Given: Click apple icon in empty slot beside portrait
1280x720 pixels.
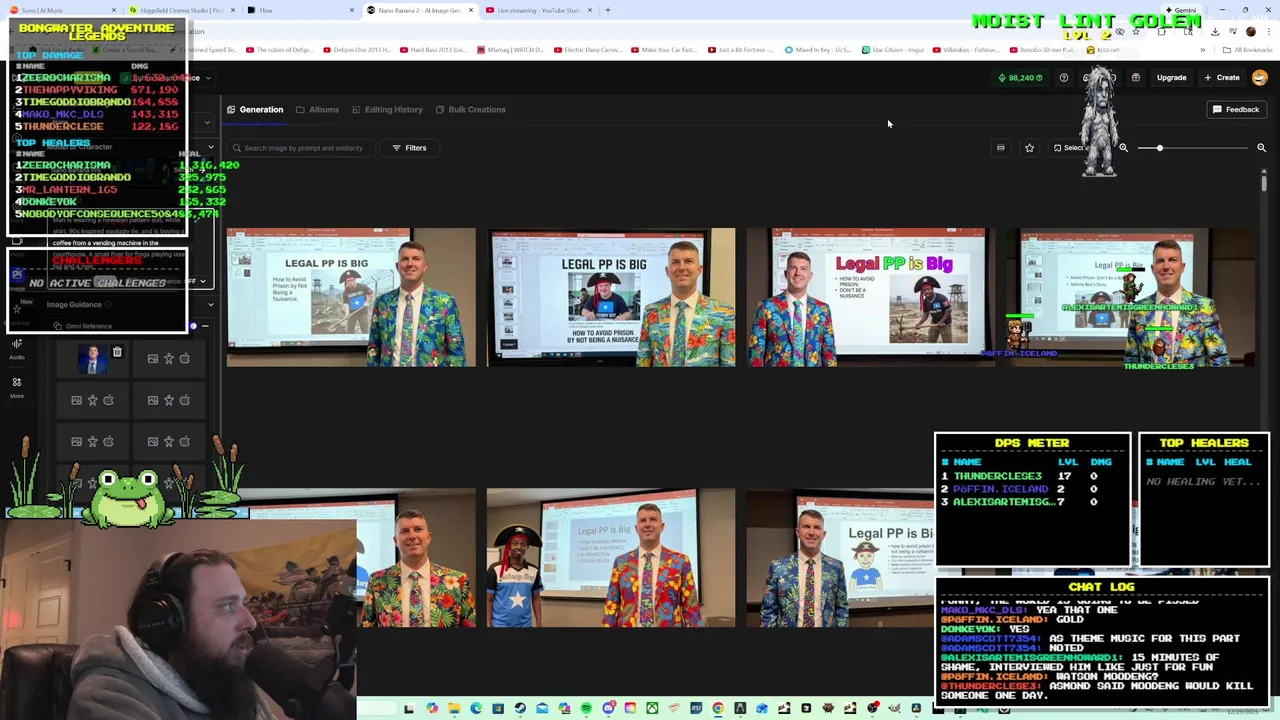Looking at the screenshot, I should pos(185,358).
